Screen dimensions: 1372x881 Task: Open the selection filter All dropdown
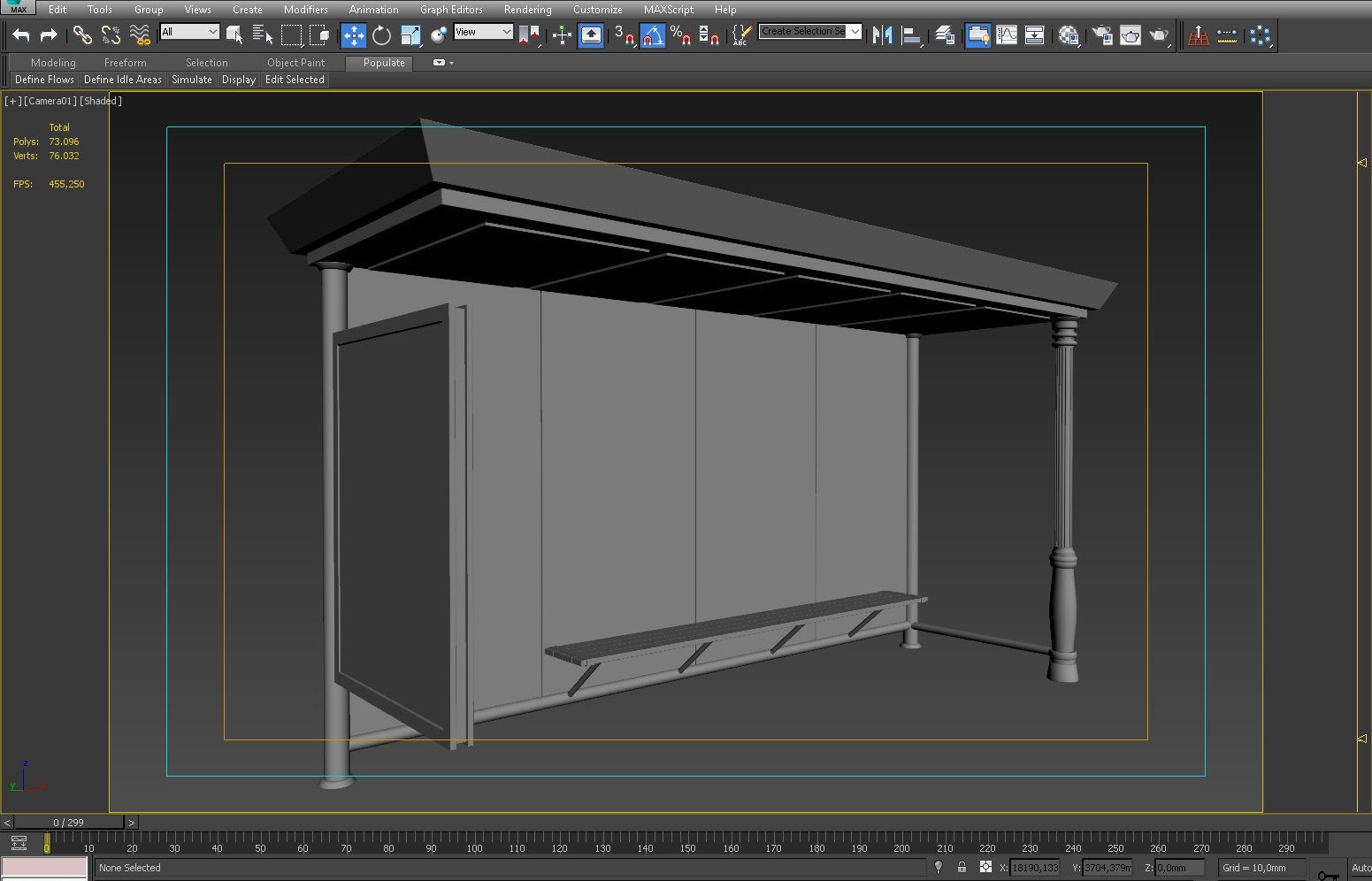pyautogui.click(x=189, y=32)
